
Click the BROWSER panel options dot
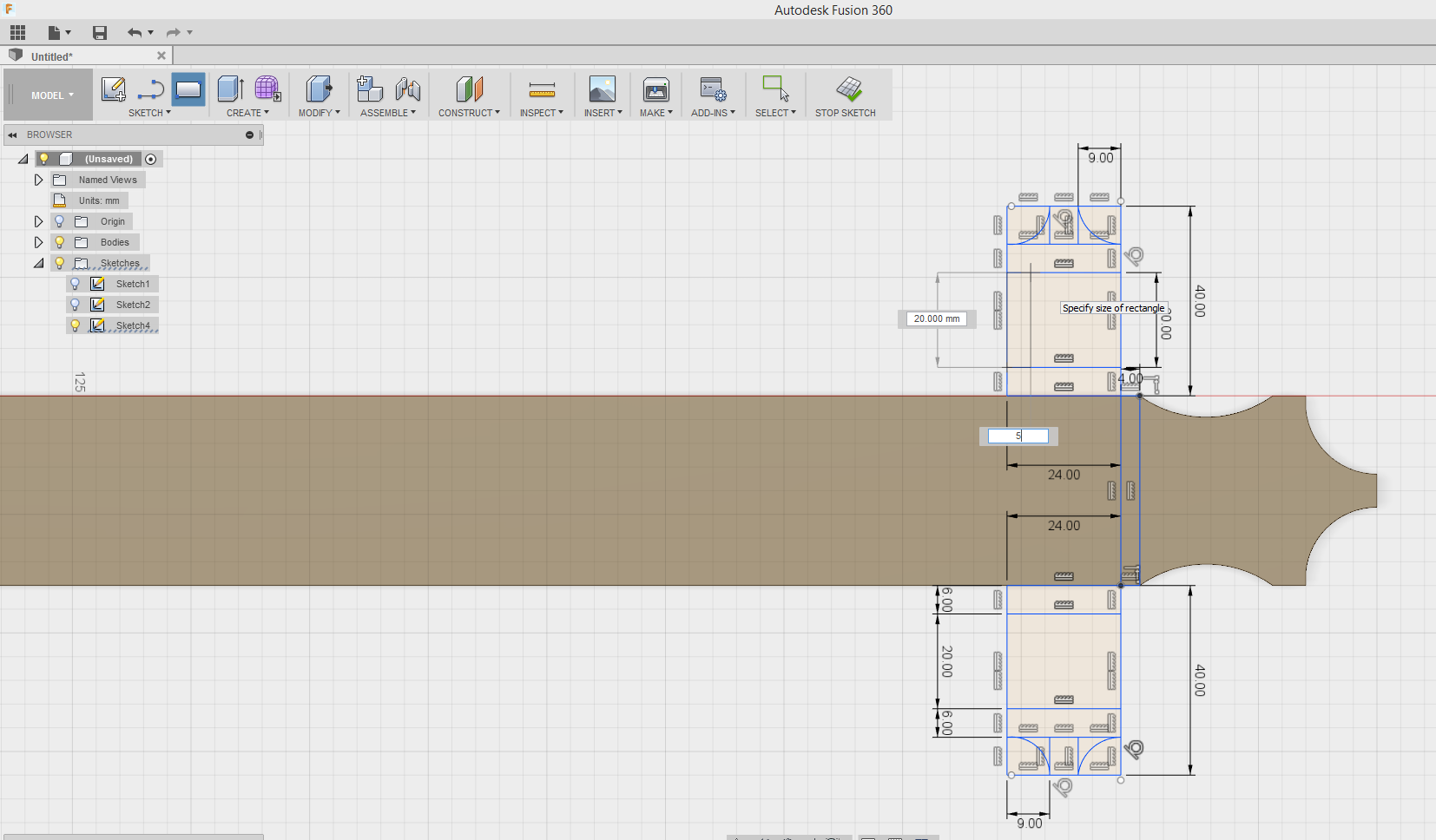click(249, 135)
